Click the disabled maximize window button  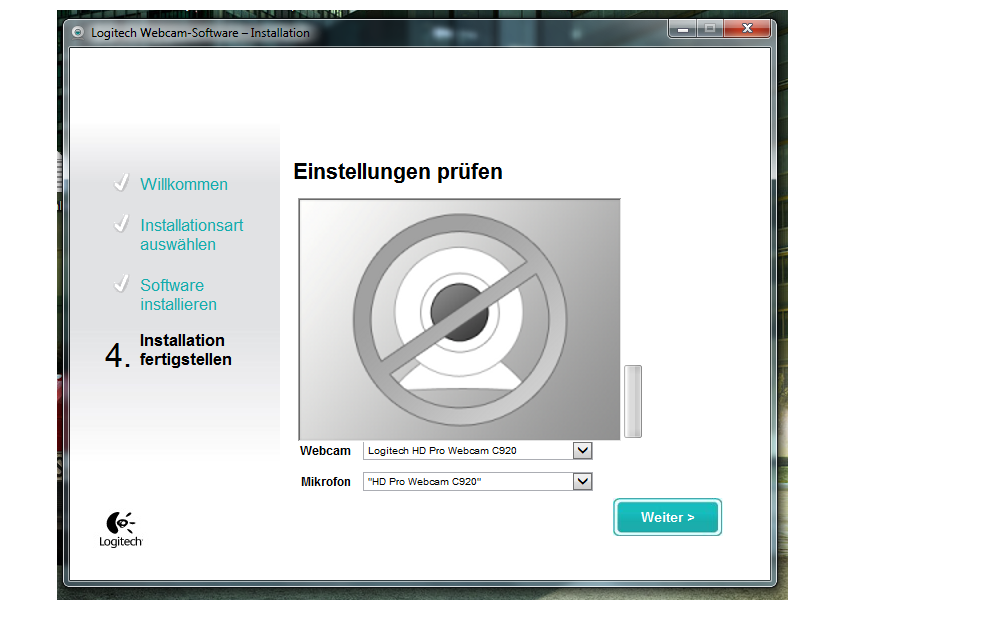point(710,28)
